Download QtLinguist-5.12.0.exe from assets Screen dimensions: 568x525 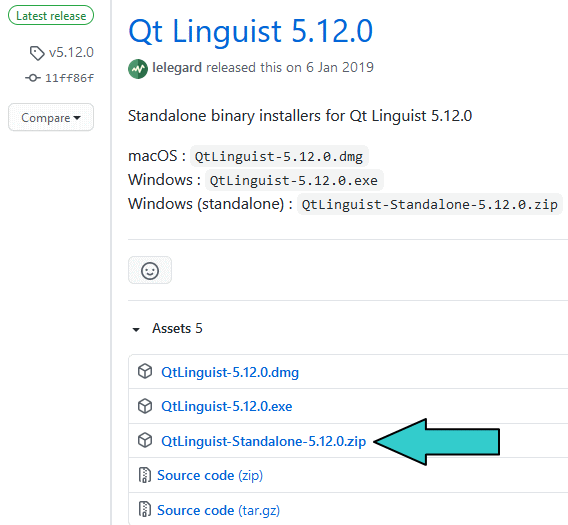tap(227, 406)
